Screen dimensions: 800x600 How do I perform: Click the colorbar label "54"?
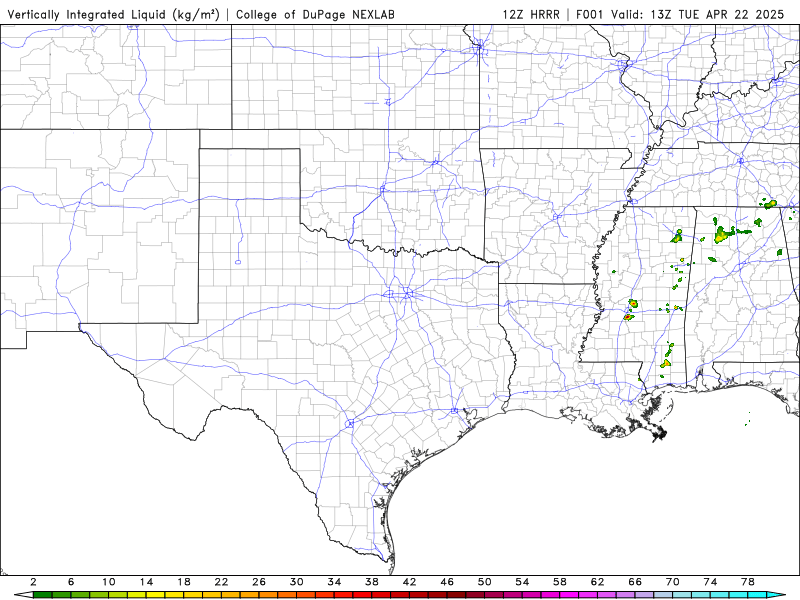[x=522, y=582]
